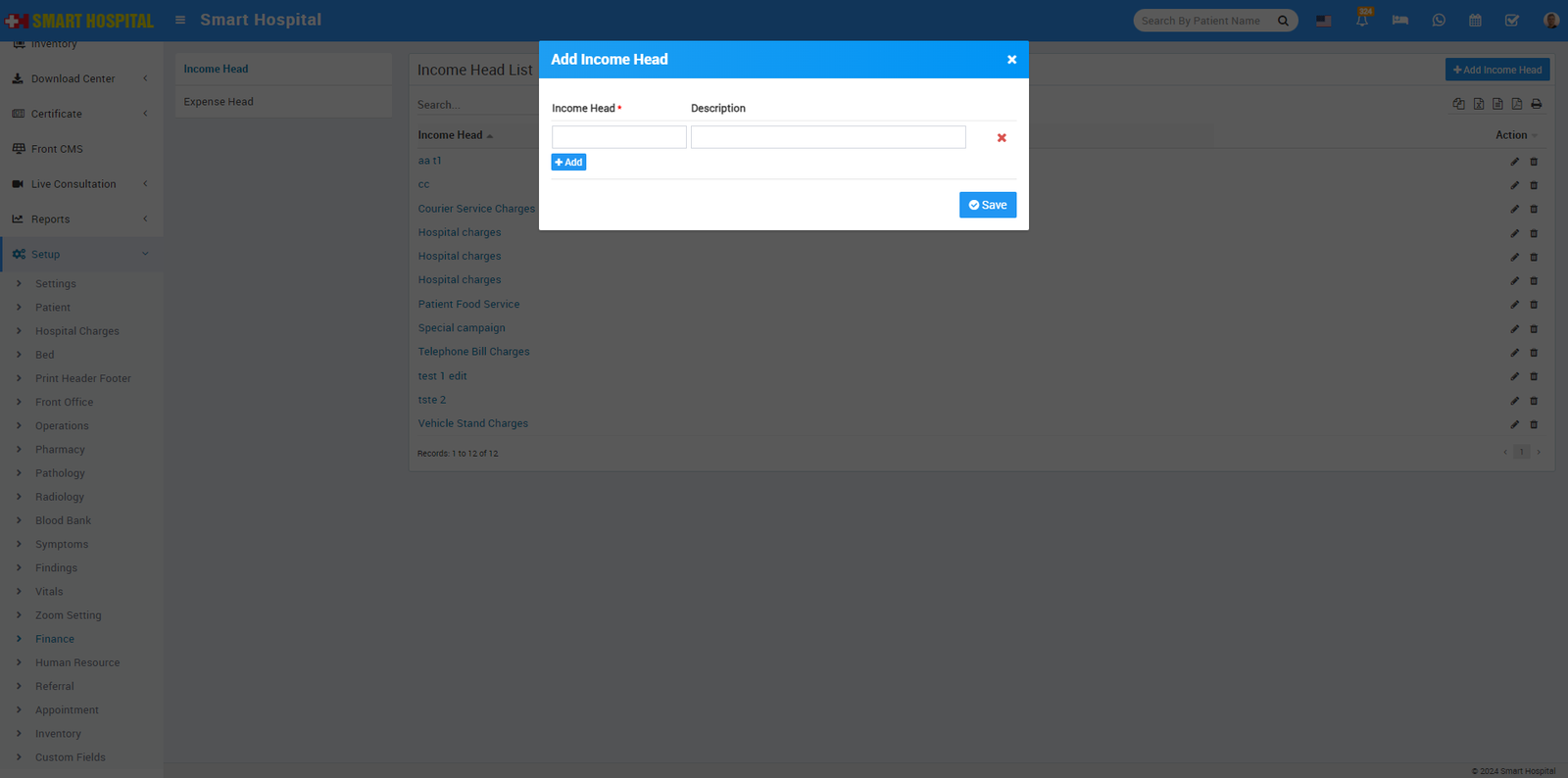Open the bed status icon
This screenshot has height=778, width=1568.
[x=1399, y=21]
